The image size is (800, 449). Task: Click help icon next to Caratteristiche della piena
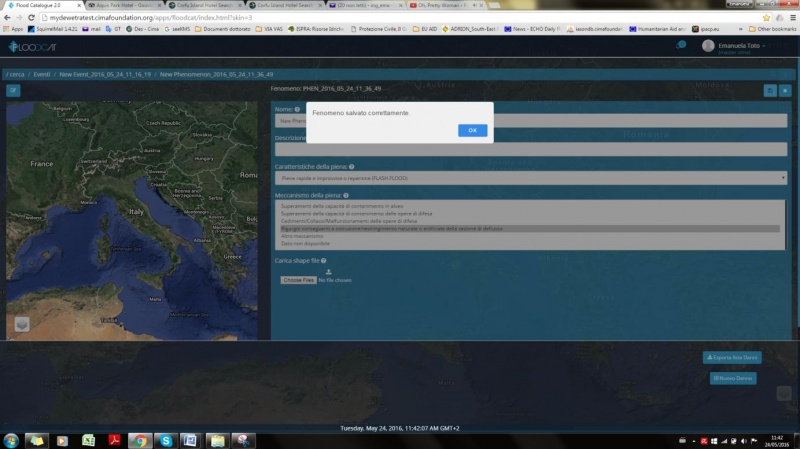tap(352, 167)
